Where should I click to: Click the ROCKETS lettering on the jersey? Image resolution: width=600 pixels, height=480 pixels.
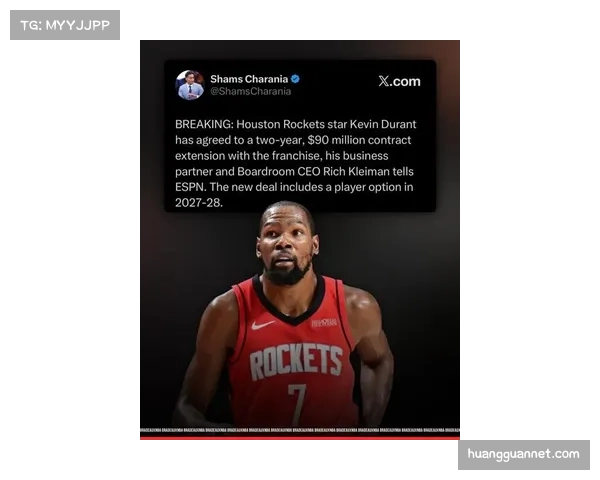tap(296, 360)
